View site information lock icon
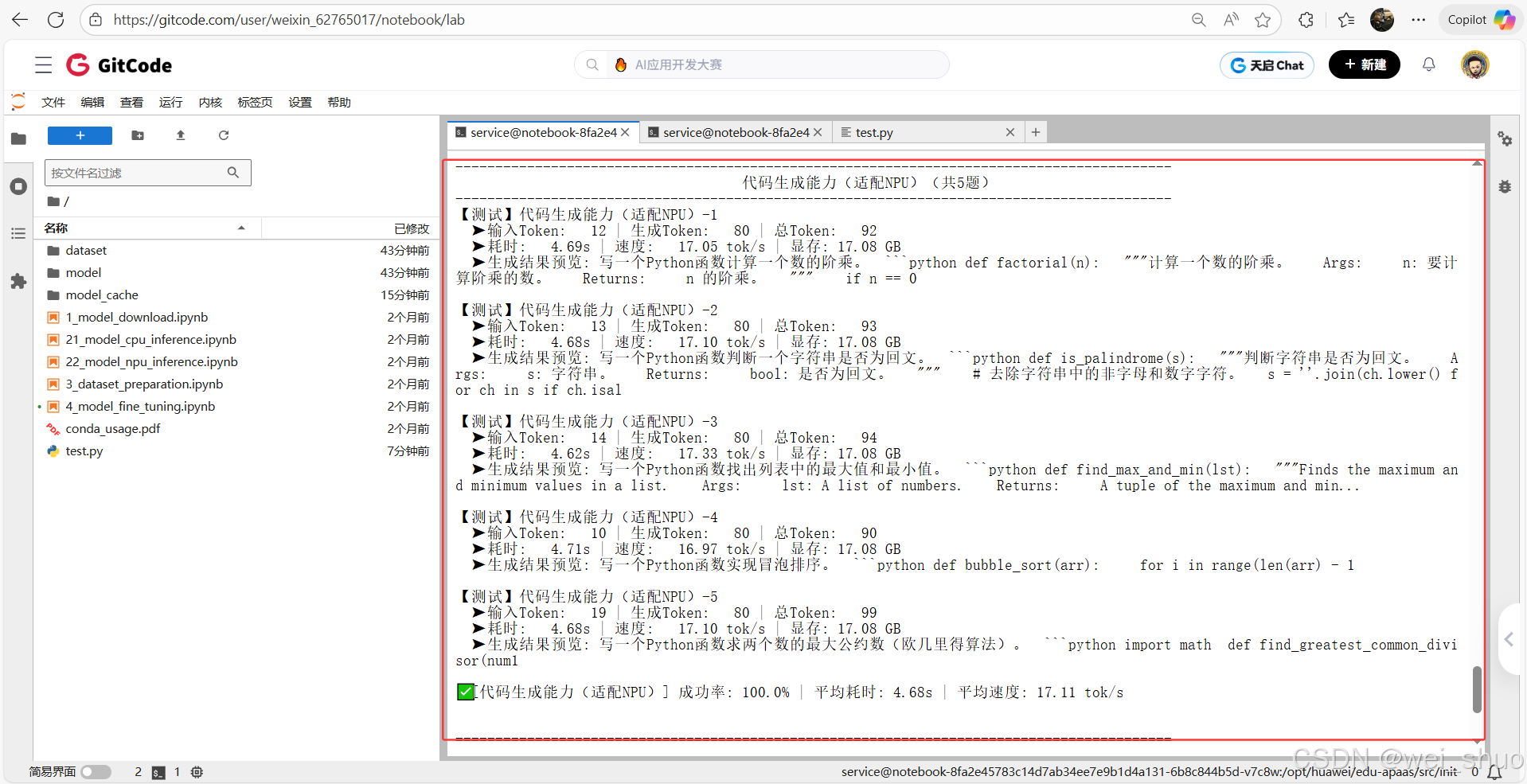 tap(96, 20)
